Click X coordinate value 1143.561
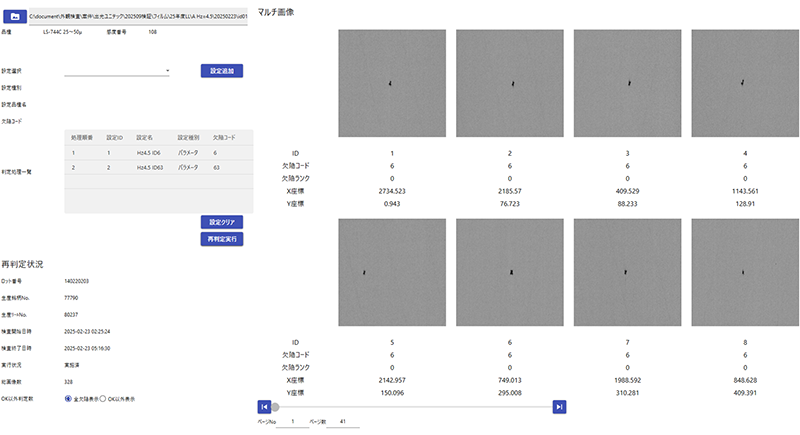This screenshot has height=435, width=800. [745, 191]
